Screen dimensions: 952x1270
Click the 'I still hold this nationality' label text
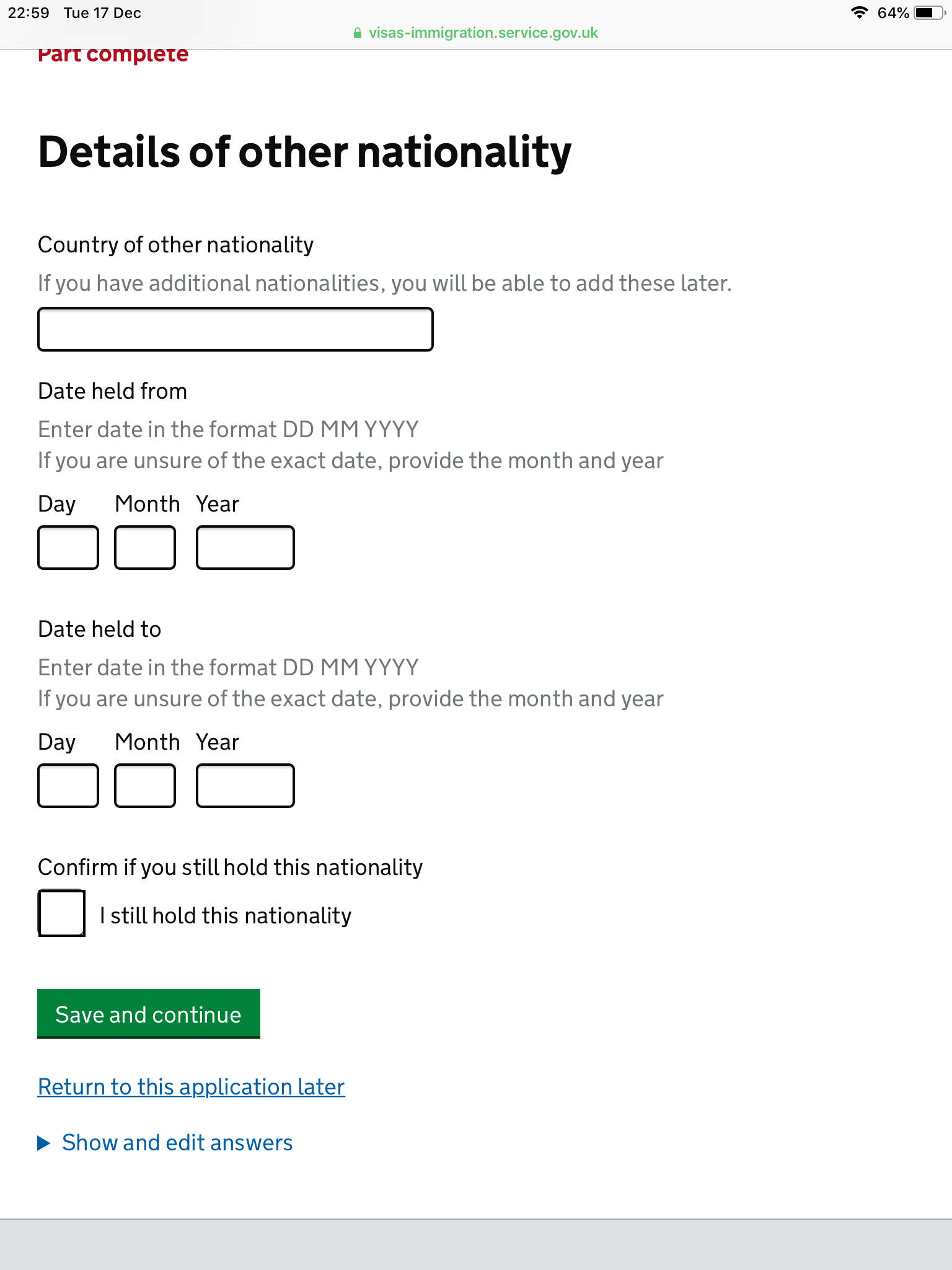tap(225, 916)
